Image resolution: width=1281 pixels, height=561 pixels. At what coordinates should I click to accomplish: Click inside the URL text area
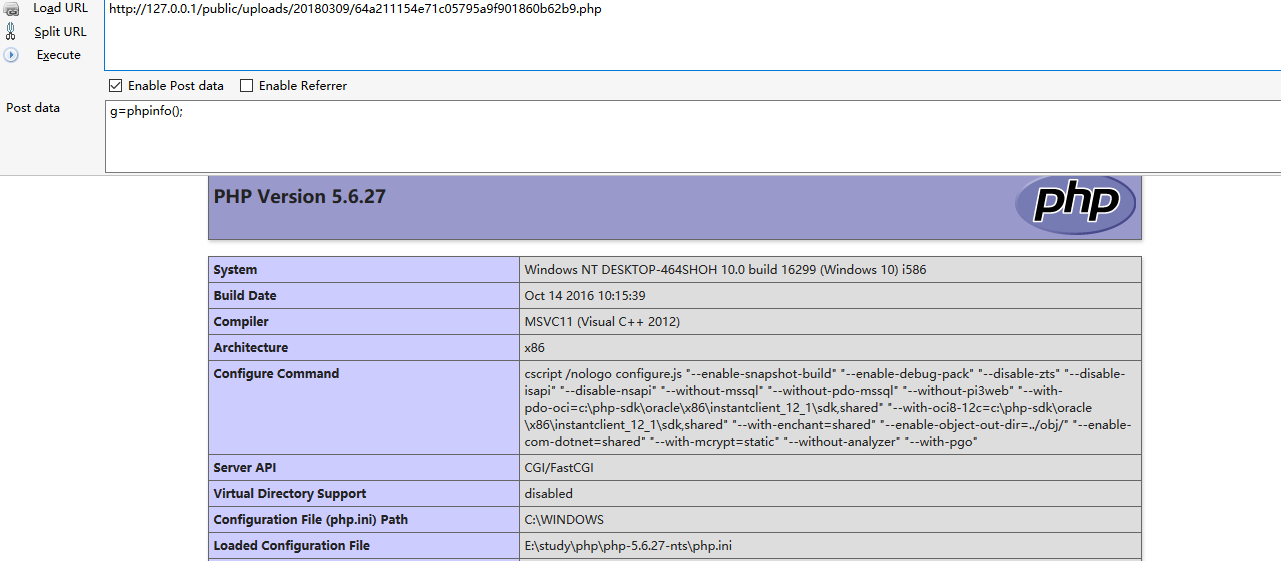point(692,35)
